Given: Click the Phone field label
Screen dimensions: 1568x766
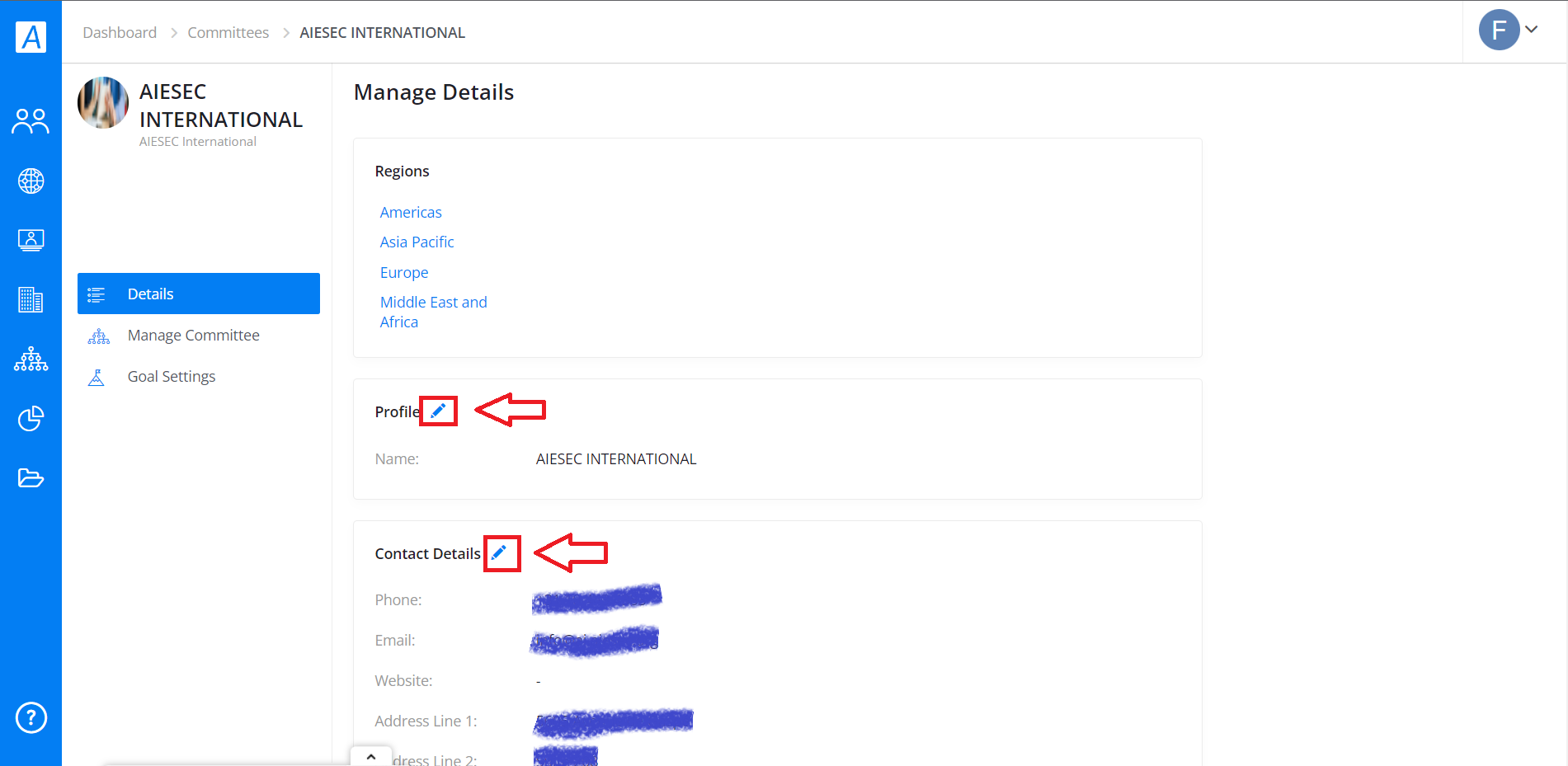Looking at the screenshot, I should pyautogui.click(x=398, y=599).
